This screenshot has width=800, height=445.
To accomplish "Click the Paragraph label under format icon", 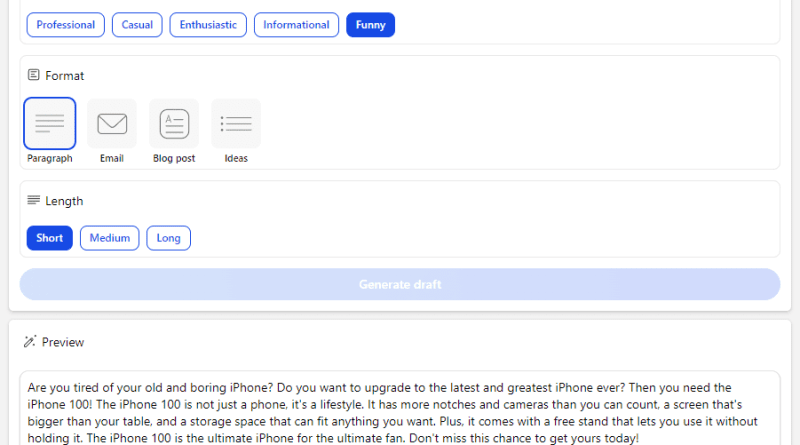I will [x=49, y=158].
